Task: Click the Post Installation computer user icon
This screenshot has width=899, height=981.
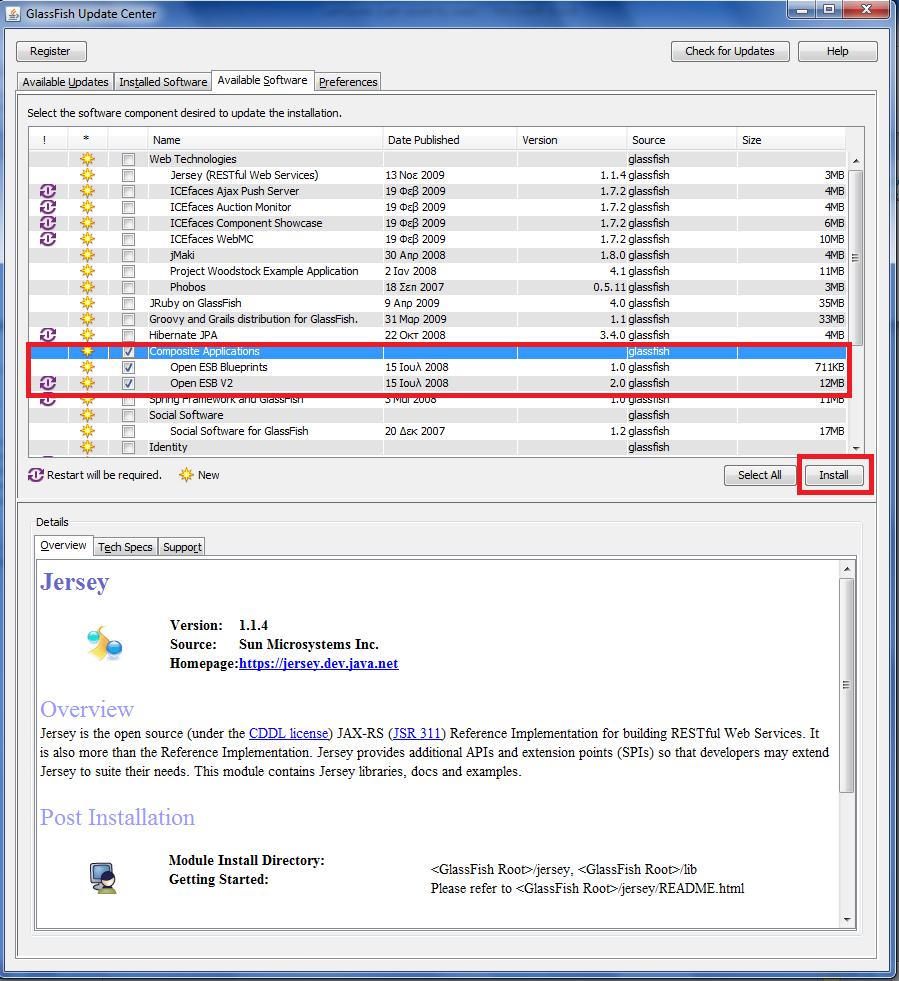Action: pyautogui.click(x=103, y=877)
